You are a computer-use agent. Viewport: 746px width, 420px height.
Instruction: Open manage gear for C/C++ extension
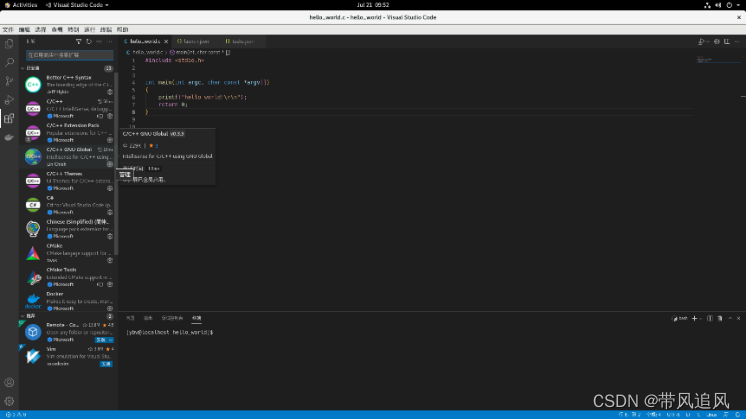coord(110,116)
